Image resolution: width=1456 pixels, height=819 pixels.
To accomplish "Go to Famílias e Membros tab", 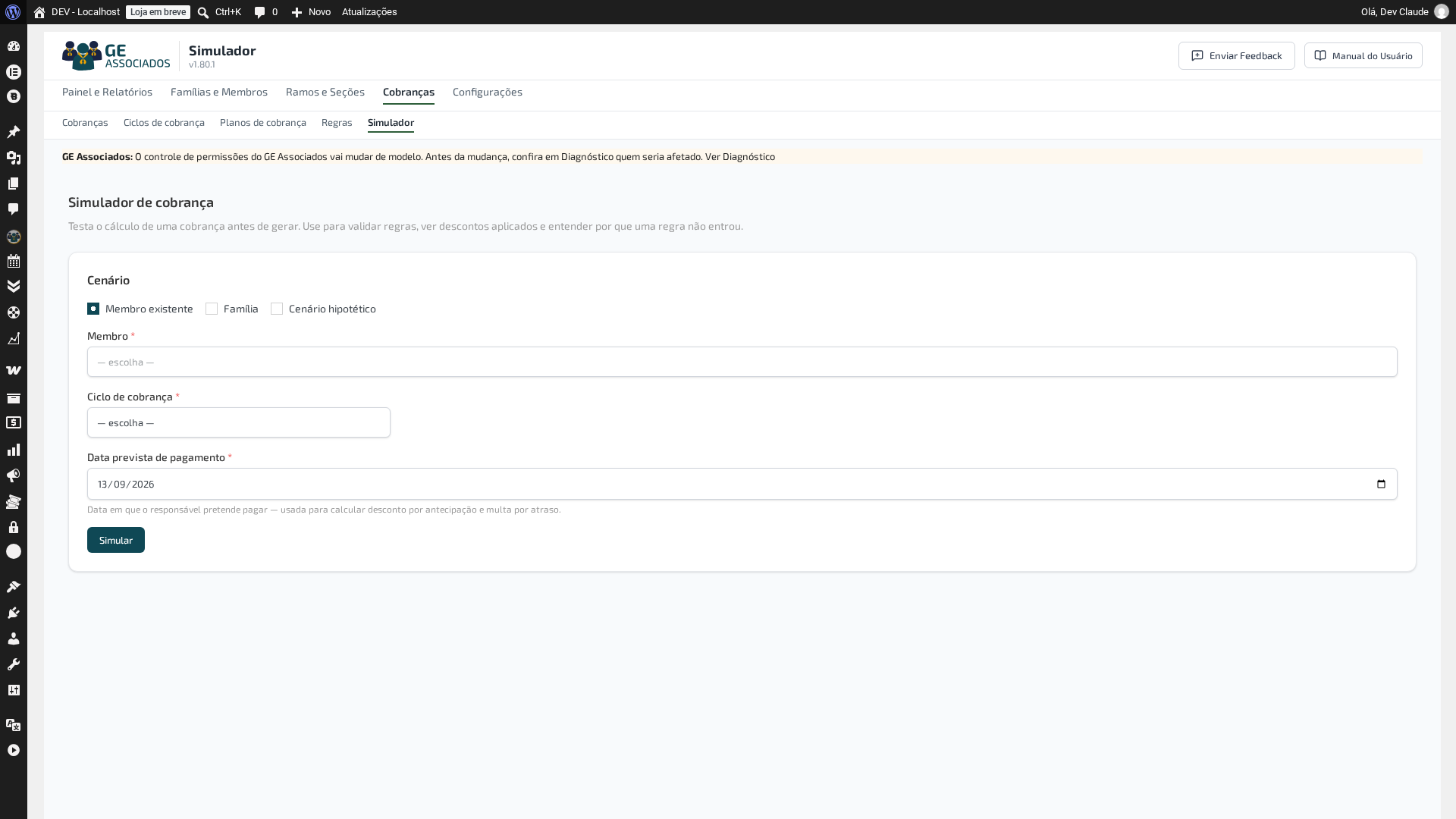I will pyautogui.click(x=219, y=92).
